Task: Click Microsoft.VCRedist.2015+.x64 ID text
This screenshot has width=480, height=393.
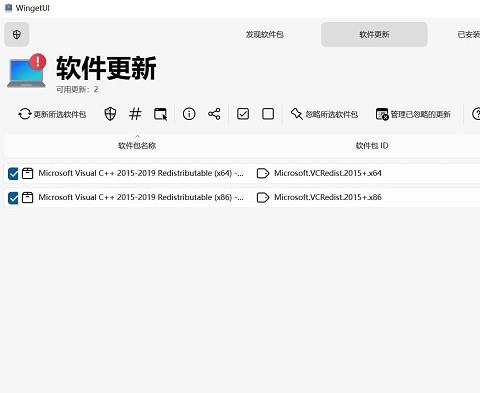Action: tap(328, 173)
